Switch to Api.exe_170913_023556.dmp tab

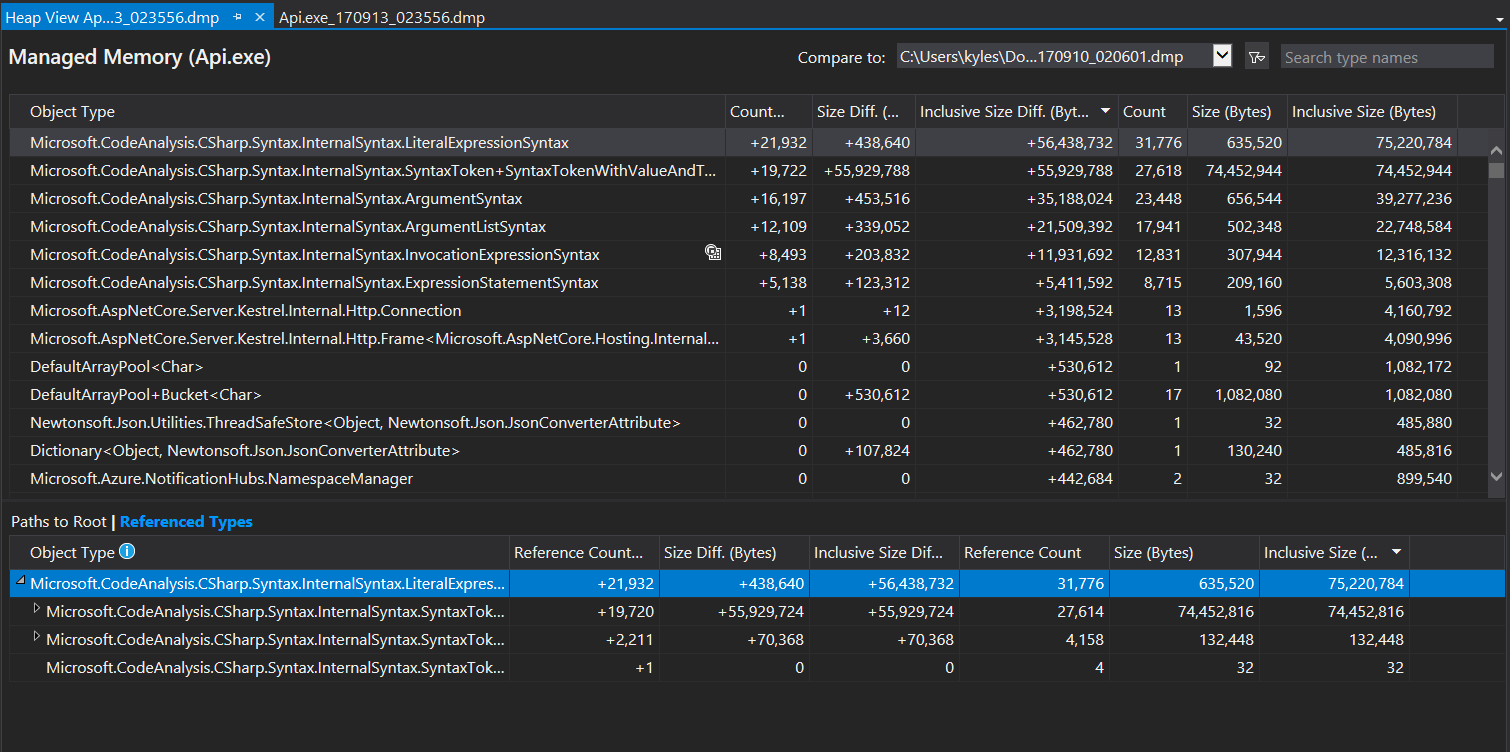point(382,18)
